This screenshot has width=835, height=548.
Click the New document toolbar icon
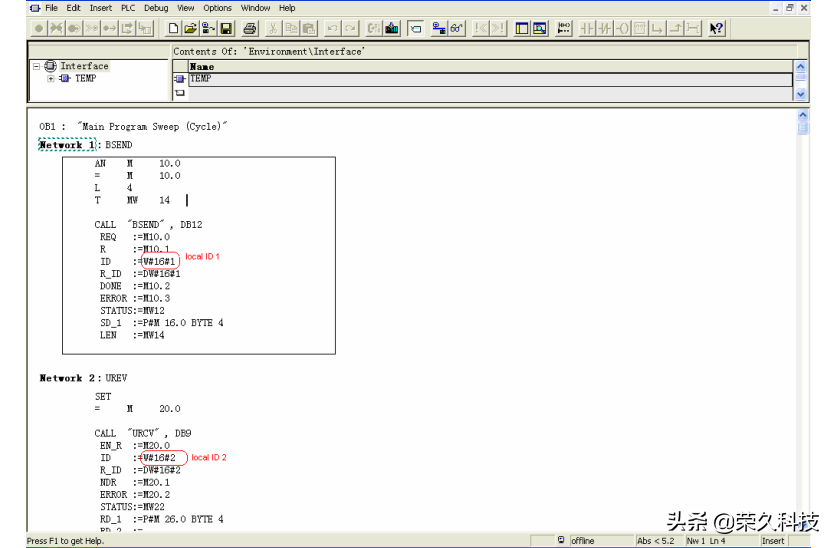[174, 29]
